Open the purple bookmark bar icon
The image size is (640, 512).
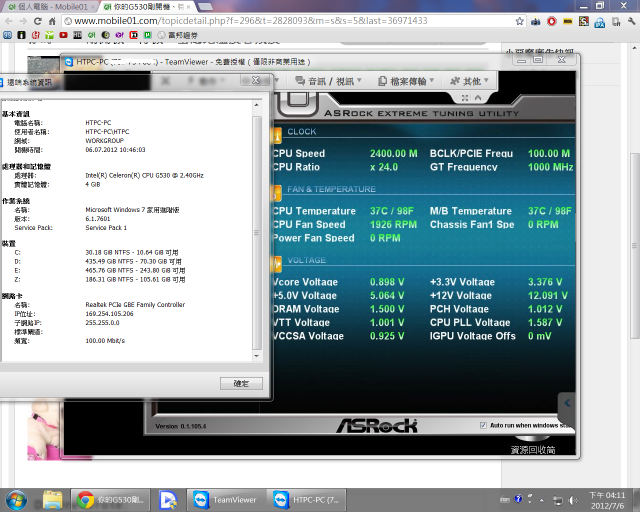[x=120, y=35]
